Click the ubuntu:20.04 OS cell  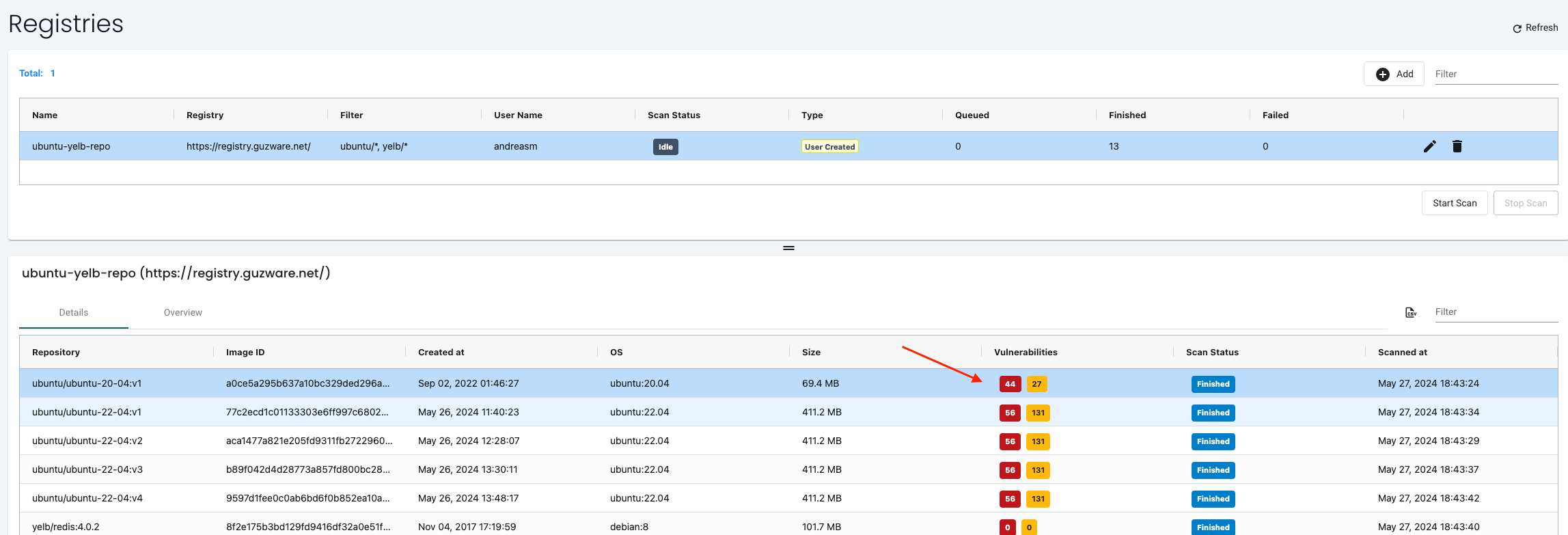(639, 383)
